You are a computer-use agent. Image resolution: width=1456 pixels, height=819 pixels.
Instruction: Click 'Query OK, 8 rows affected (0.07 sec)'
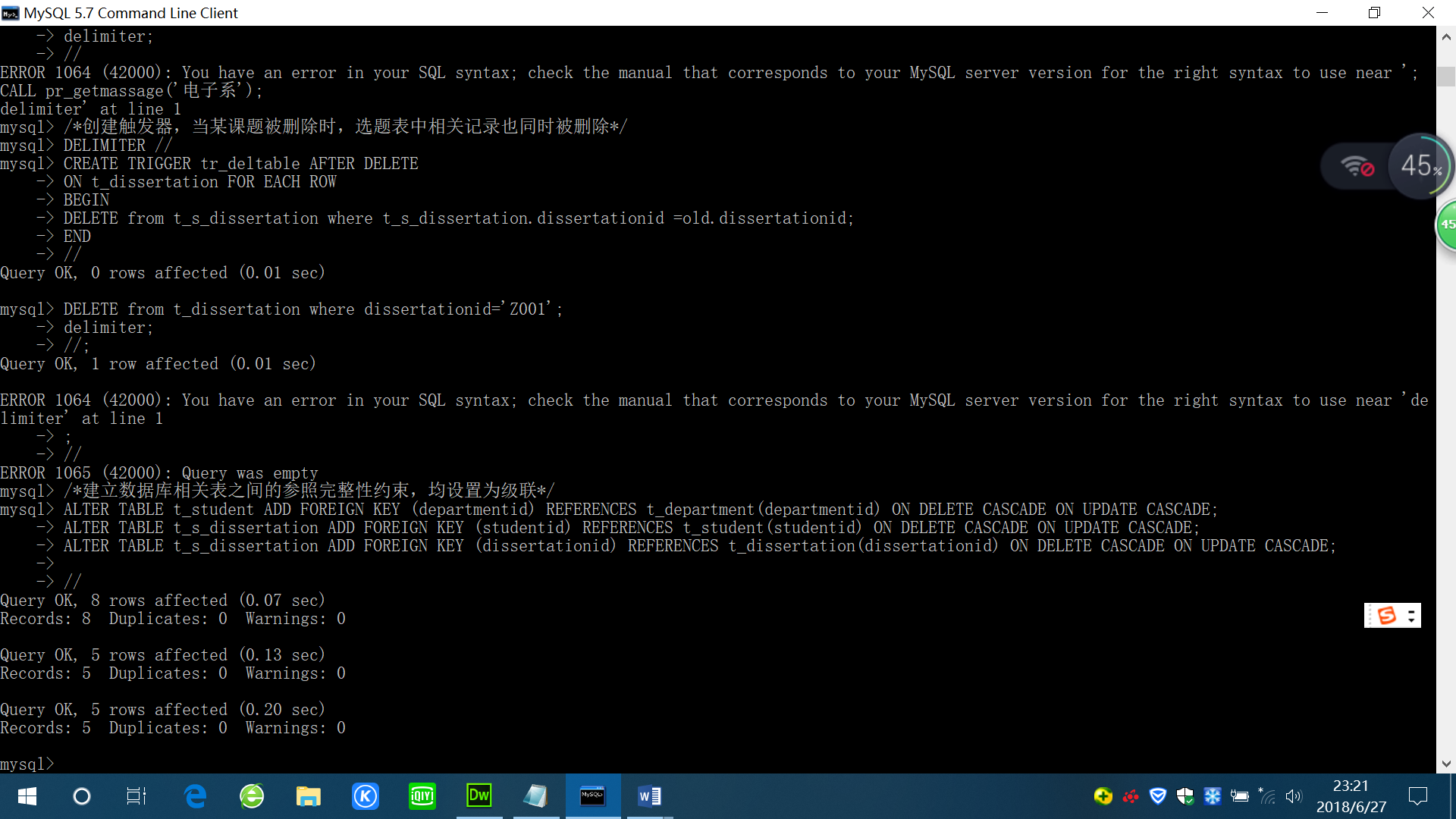click(x=162, y=601)
